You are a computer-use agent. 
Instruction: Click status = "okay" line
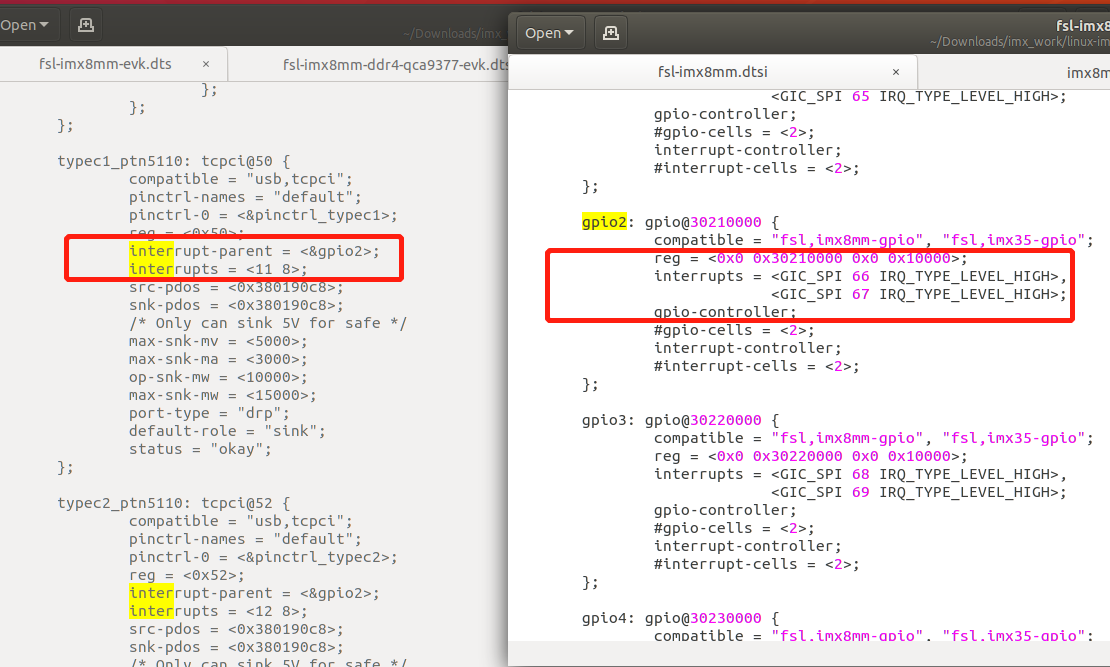tap(200, 450)
